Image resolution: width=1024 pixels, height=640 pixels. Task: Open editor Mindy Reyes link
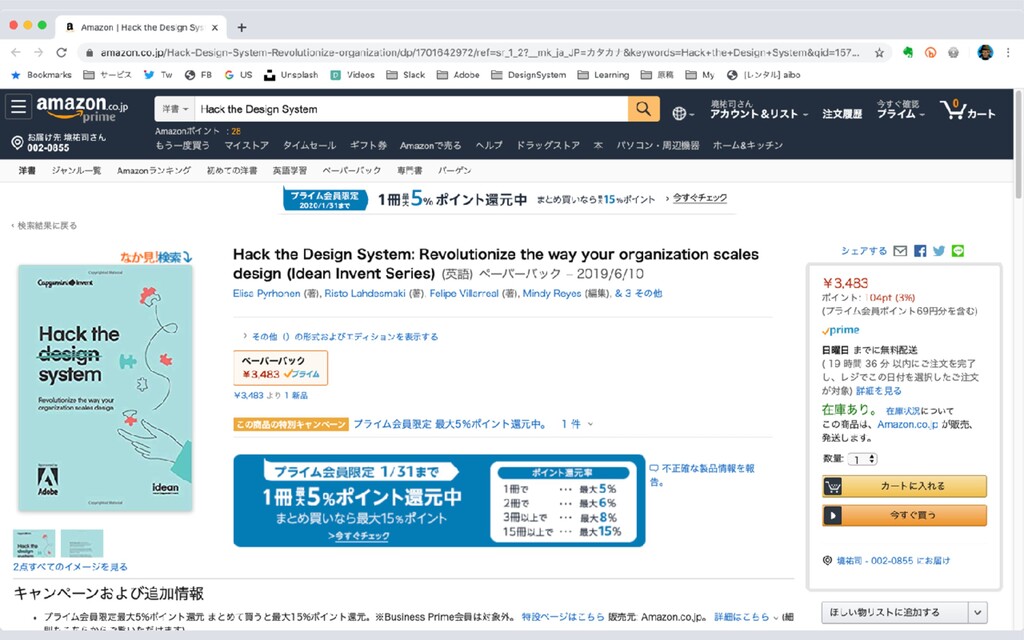click(552, 294)
